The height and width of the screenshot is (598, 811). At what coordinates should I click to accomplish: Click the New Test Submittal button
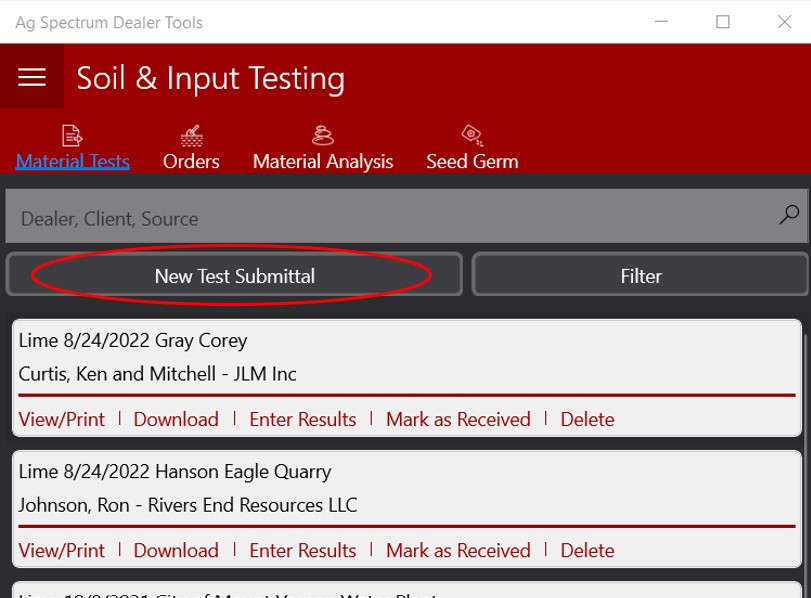(234, 276)
